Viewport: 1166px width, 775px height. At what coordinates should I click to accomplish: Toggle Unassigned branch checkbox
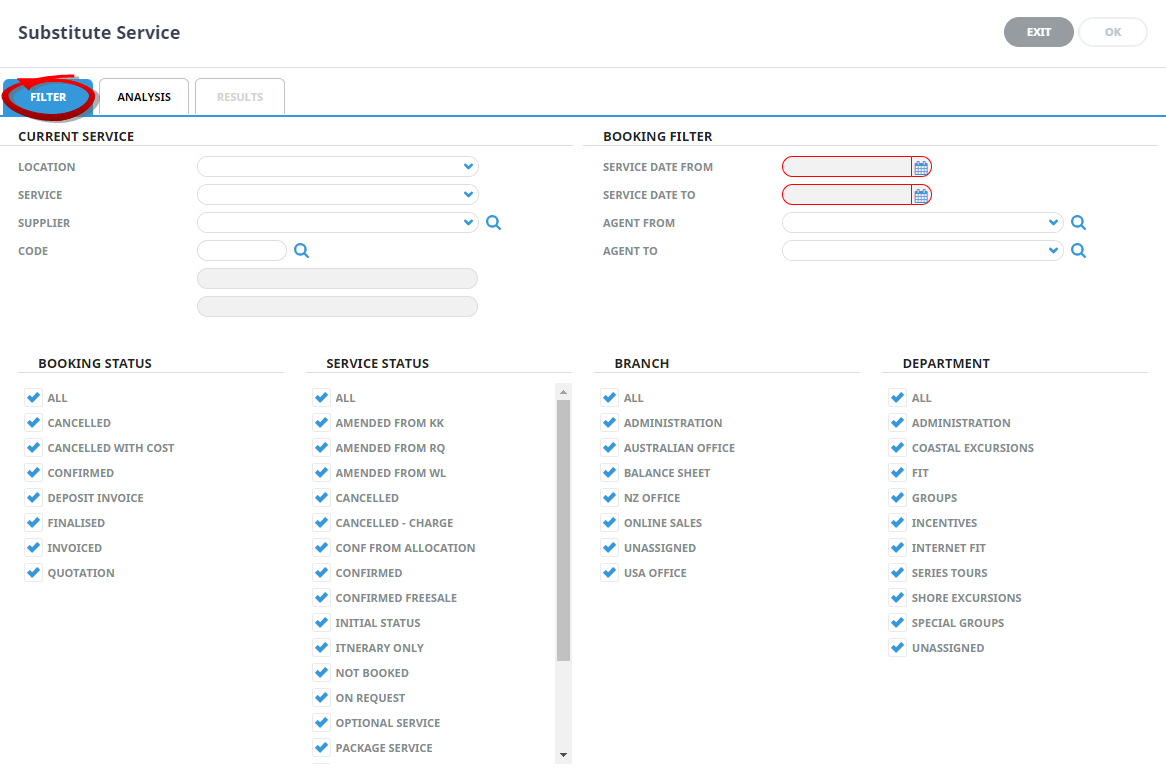pyautogui.click(x=609, y=547)
